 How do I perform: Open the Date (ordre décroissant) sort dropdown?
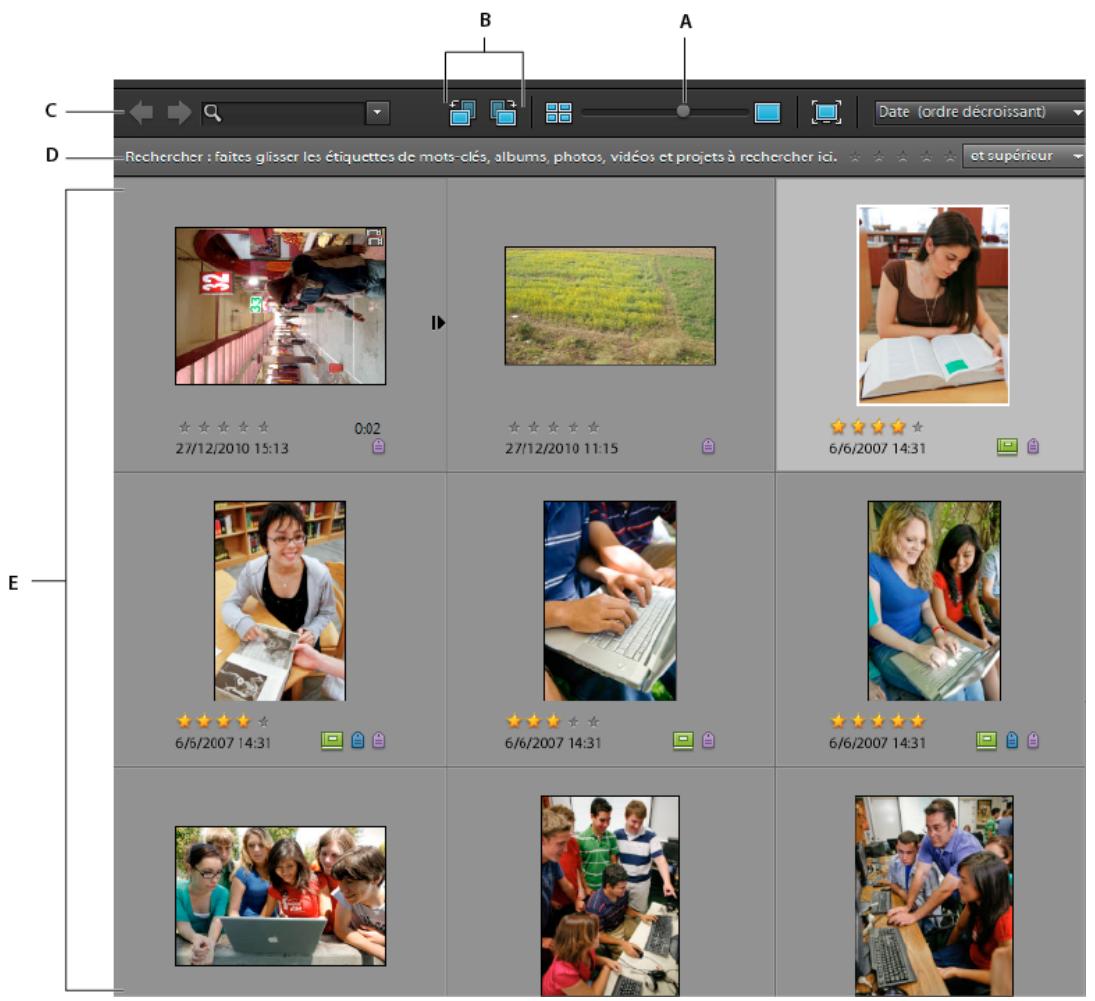pos(979,112)
